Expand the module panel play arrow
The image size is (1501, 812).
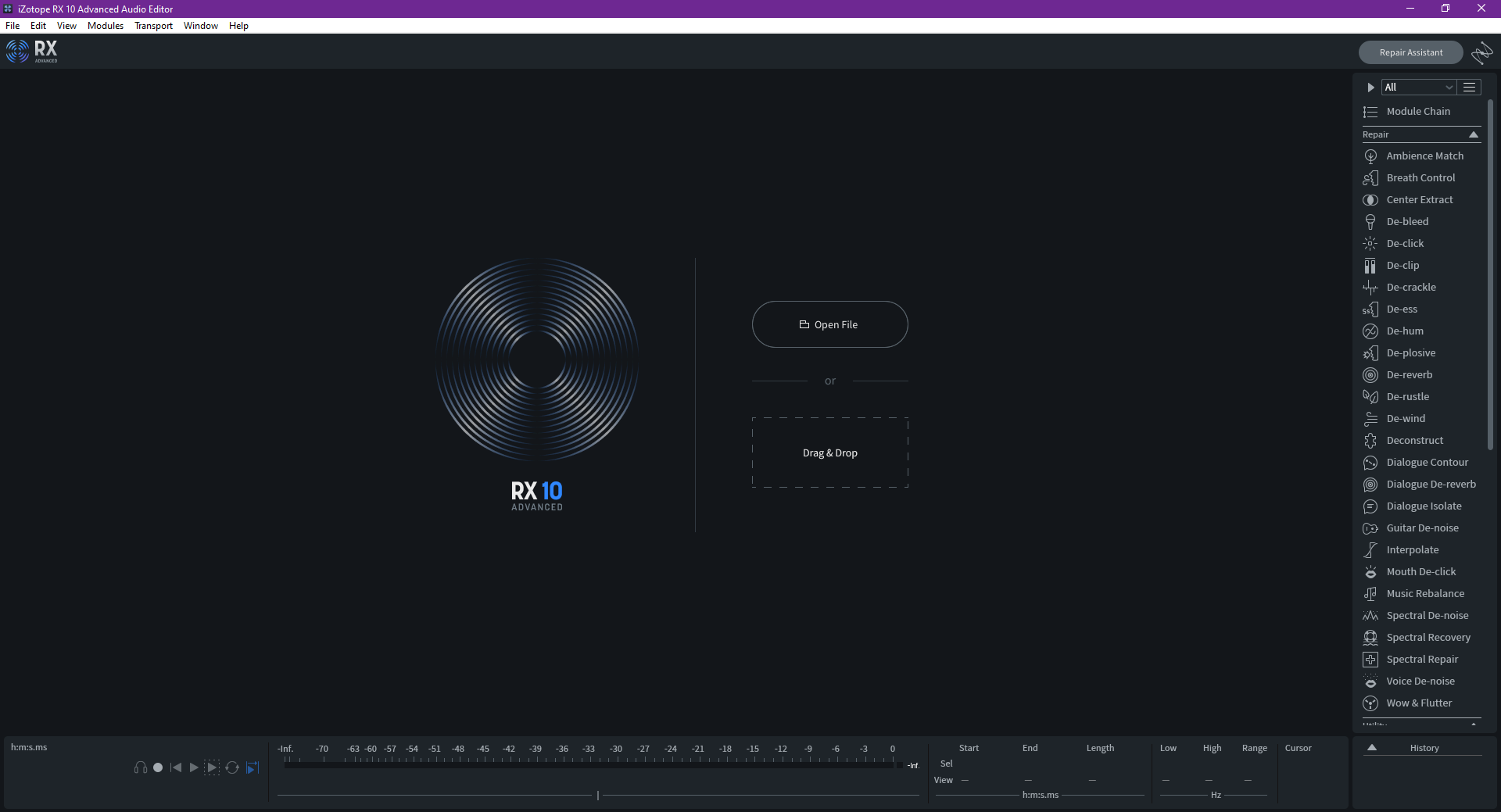(1370, 88)
